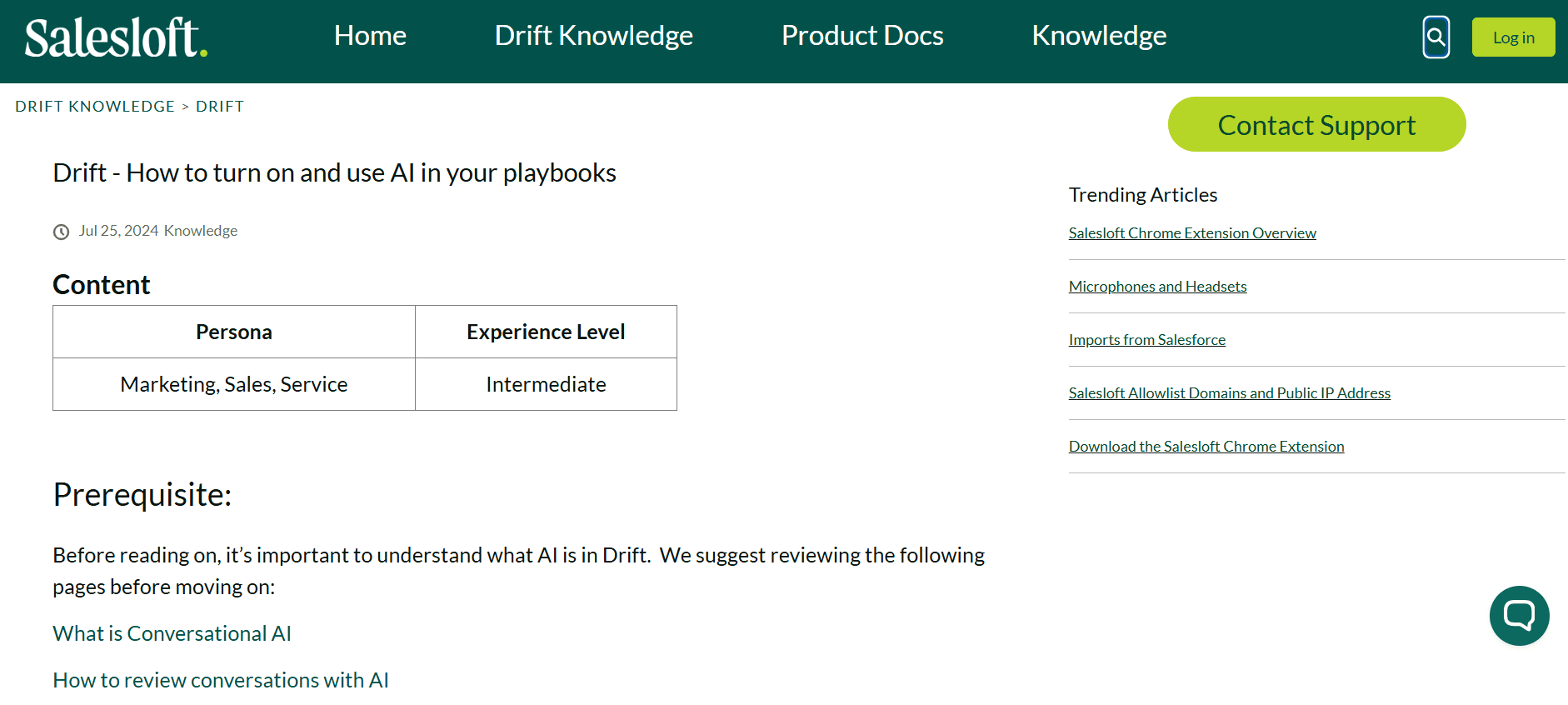Open the chat widget bubble
Screen dimensions: 1568x705
[x=1519, y=616]
